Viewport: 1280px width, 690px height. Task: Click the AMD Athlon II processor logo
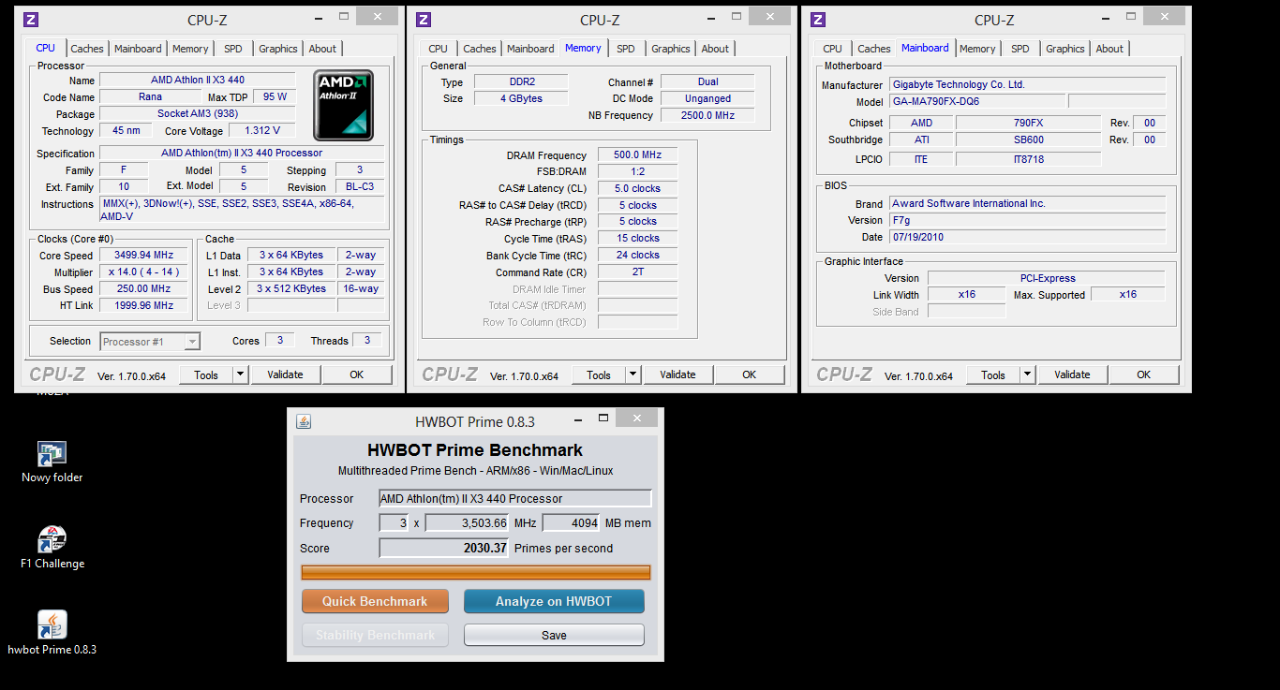tap(343, 105)
